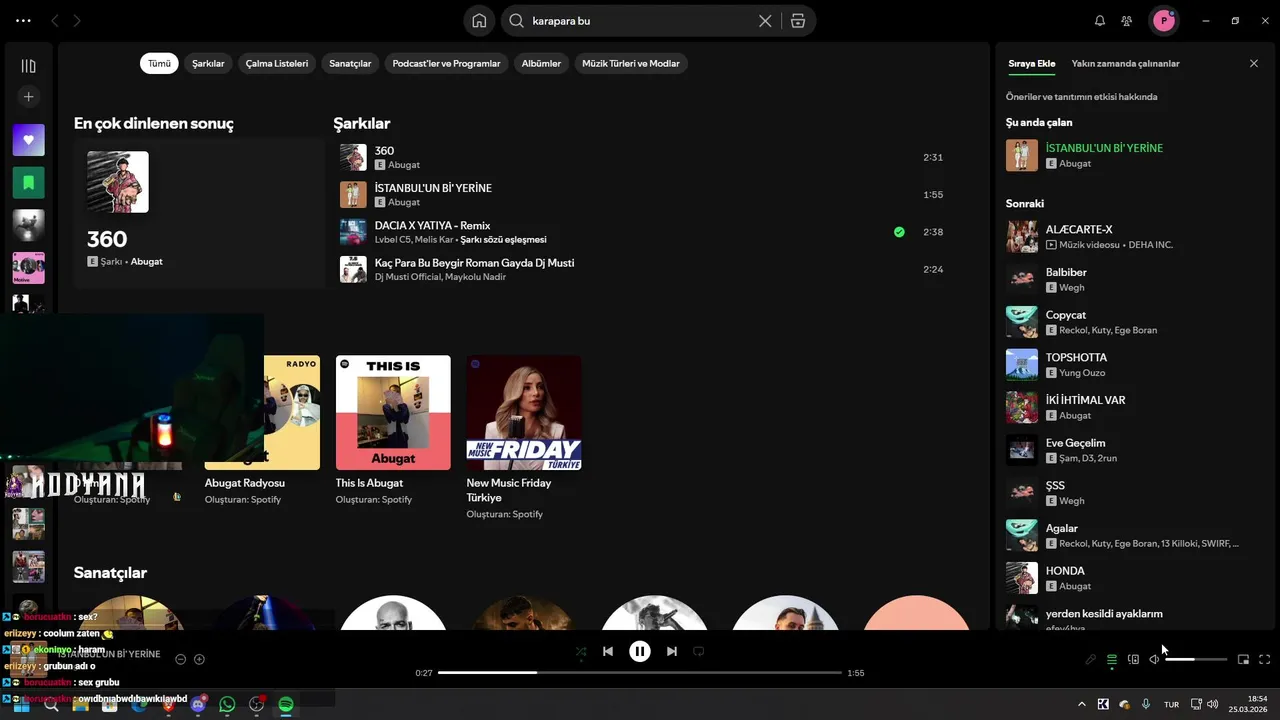Screen dimensions: 1280x720
Task: Create new playlist with plus icon in sidebar
Action: pyautogui.click(x=28, y=97)
